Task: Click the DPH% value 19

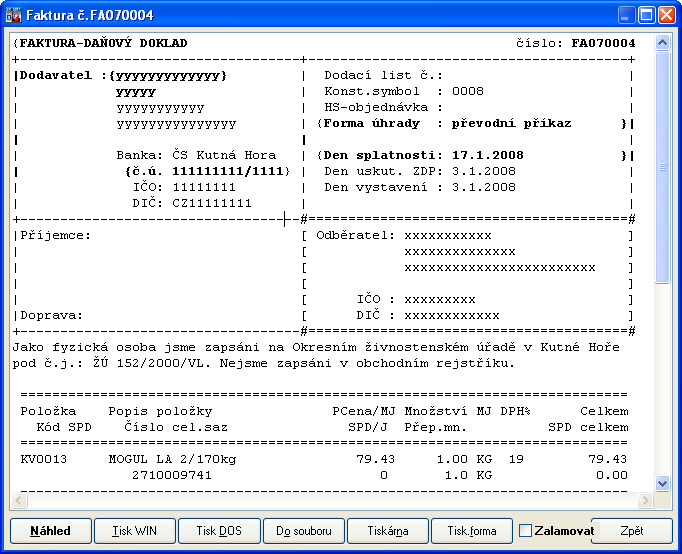Action: pyautogui.click(x=516, y=459)
